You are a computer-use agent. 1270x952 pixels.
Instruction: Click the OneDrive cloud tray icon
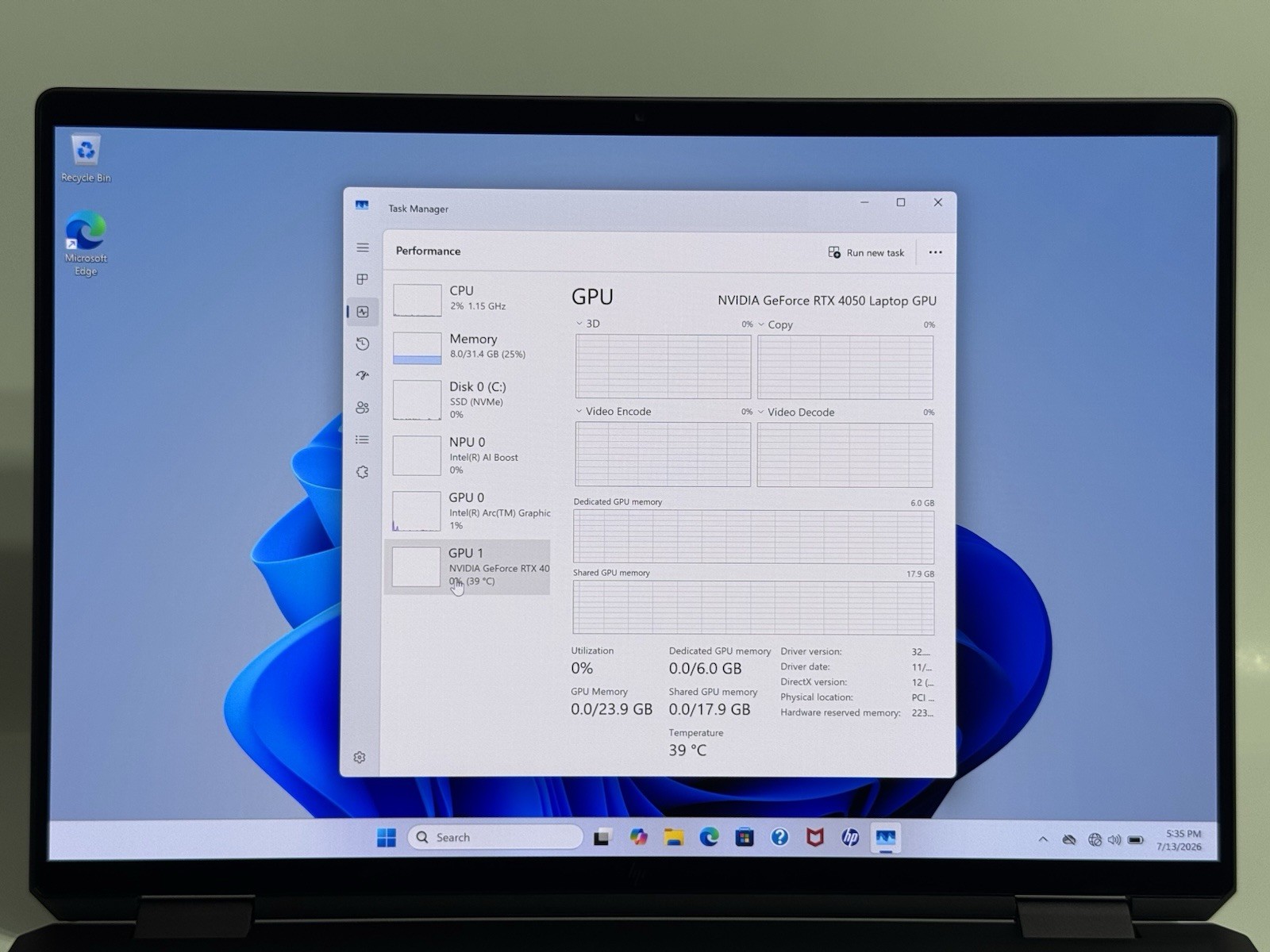1069,839
